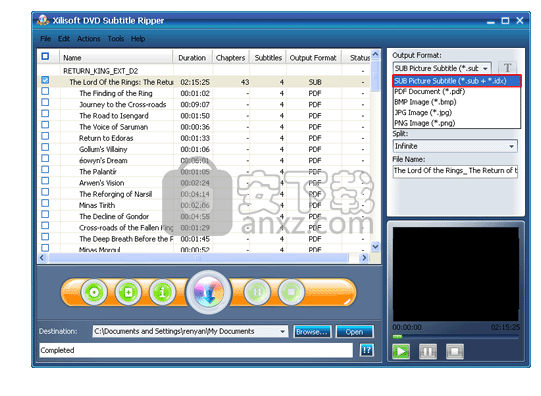This screenshot has width=541, height=396.
Task: Check The Road to Isengard checkbox
Action: [x=45, y=114]
